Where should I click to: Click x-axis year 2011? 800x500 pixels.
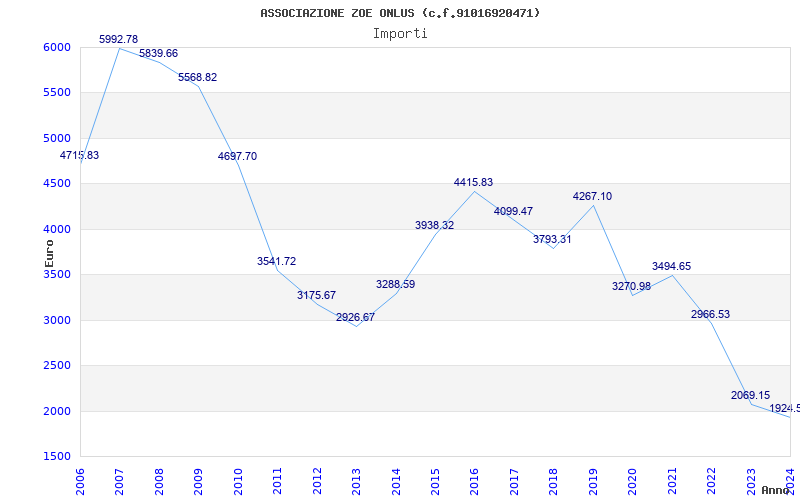[x=277, y=481]
